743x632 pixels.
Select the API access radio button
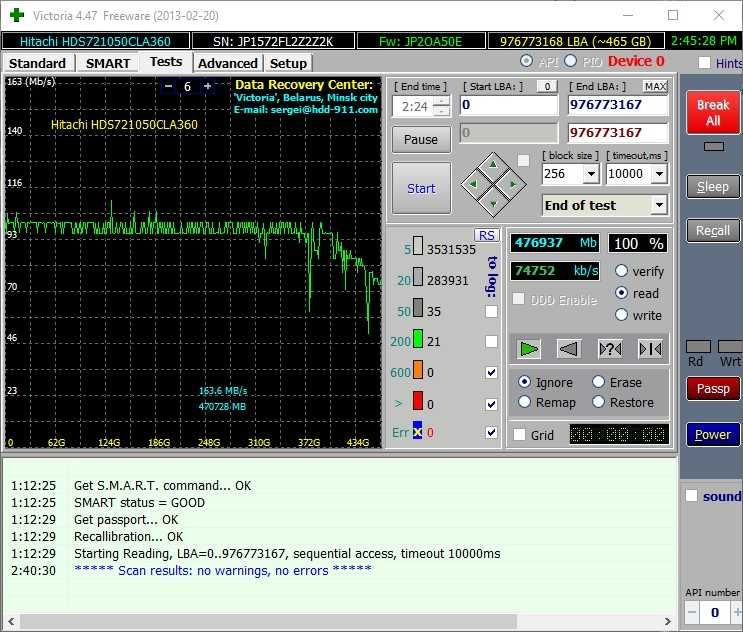click(x=526, y=61)
